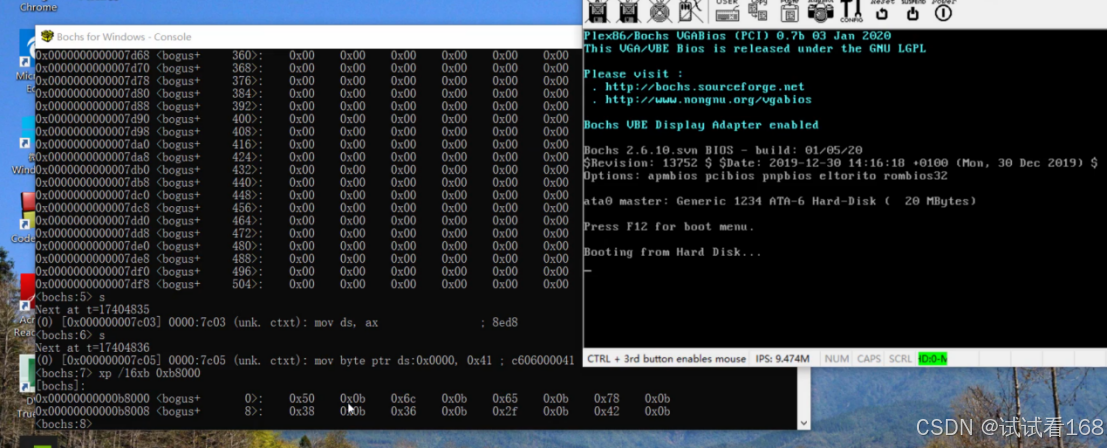Open the CONFIG tools icon in Bochs
Screen dimensions: 1108x448
851,11
